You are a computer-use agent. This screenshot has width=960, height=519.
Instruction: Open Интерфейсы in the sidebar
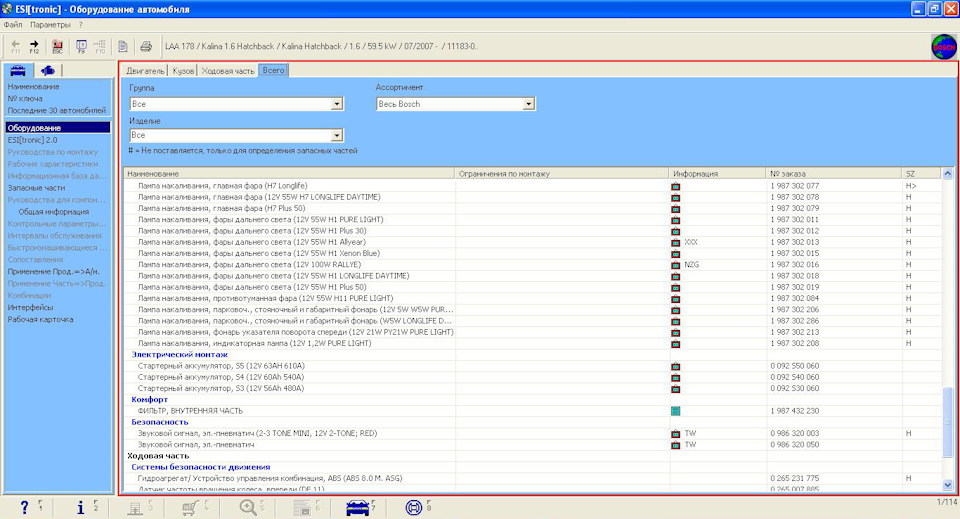click(31, 308)
